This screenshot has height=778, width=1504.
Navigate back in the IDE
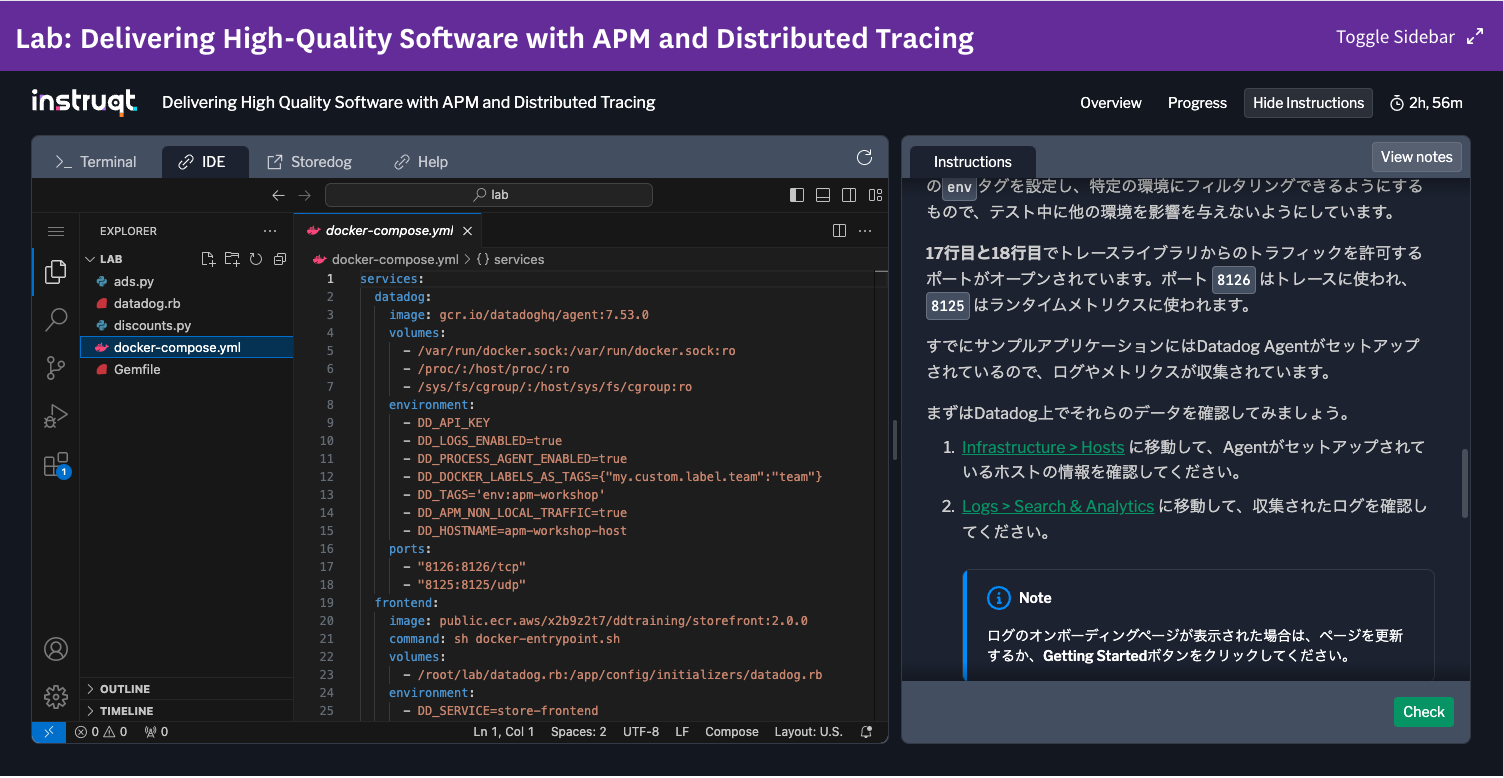pos(279,195)
